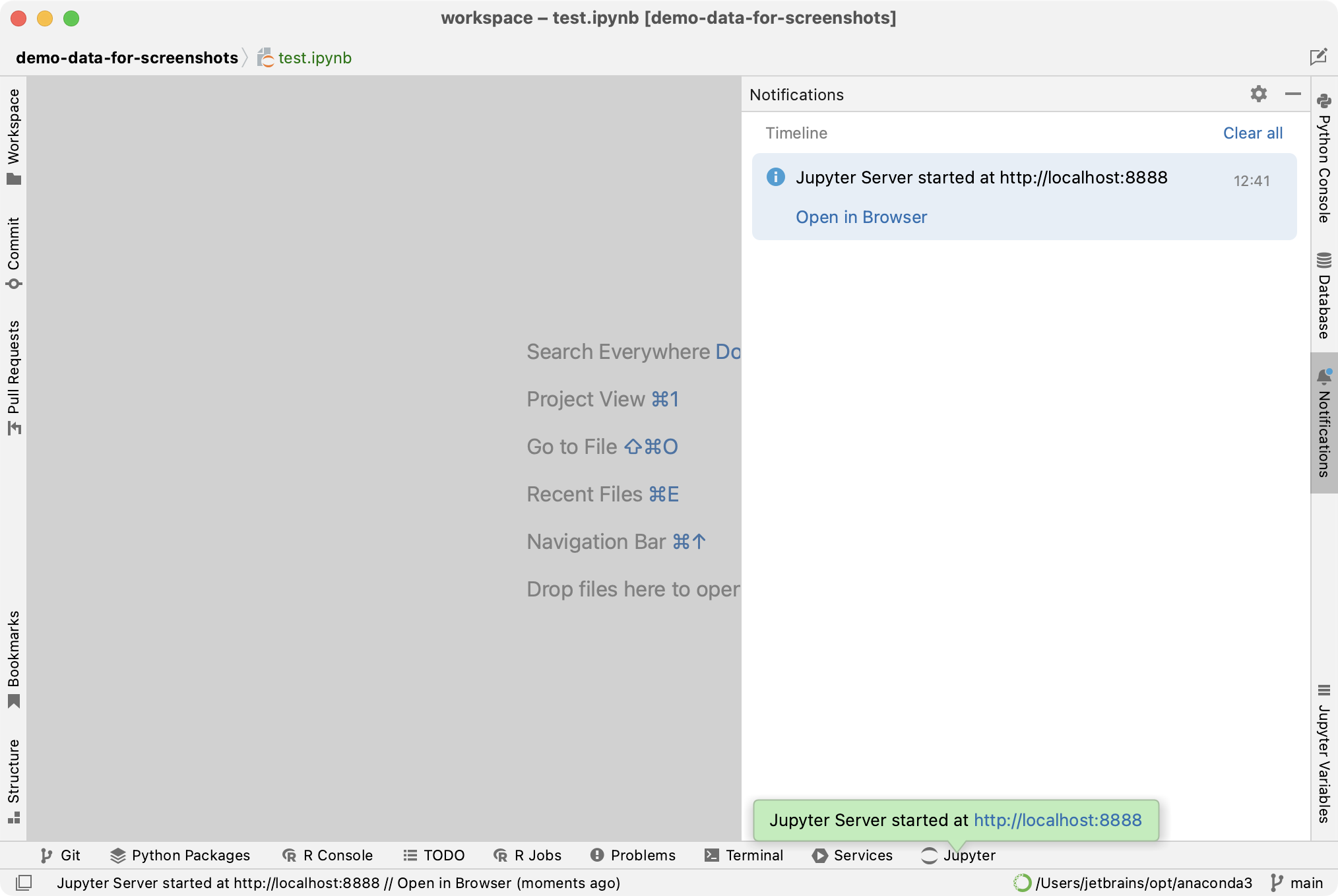Open Jupyter Server in Browser

[x=861, y=216]
